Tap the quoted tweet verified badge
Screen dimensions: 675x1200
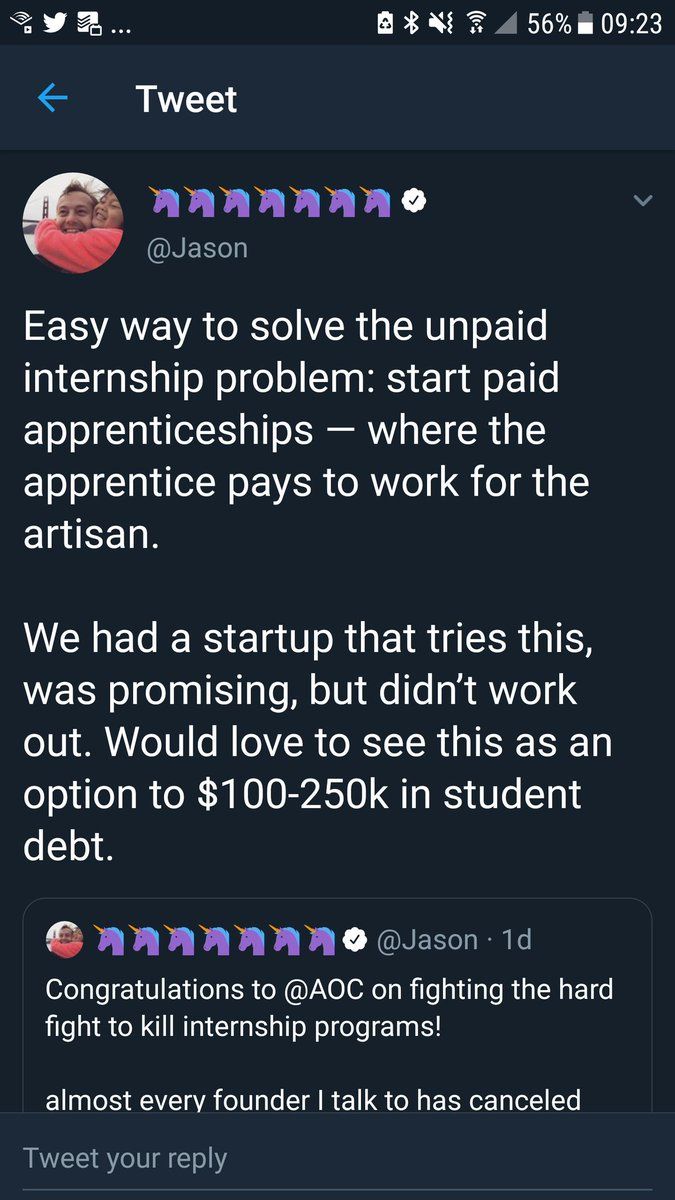(x=354, y=940)
